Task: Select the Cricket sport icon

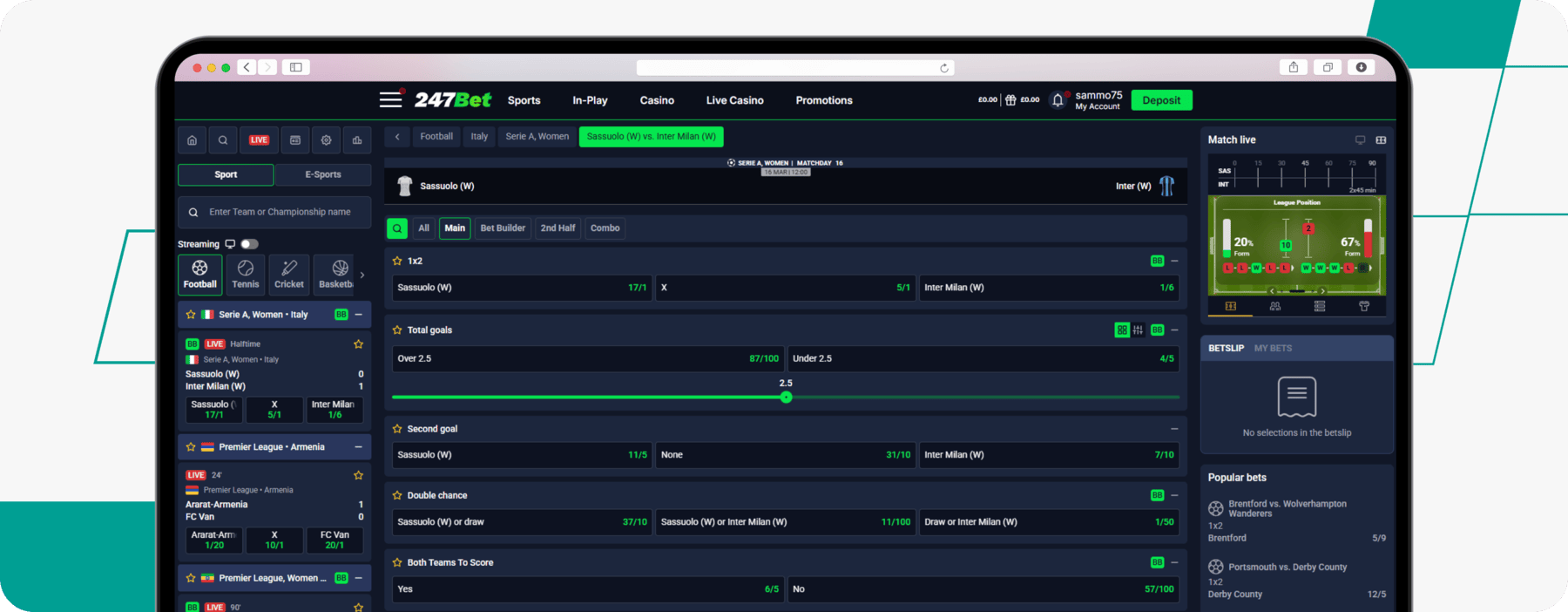Action: [x=289, y=275]
